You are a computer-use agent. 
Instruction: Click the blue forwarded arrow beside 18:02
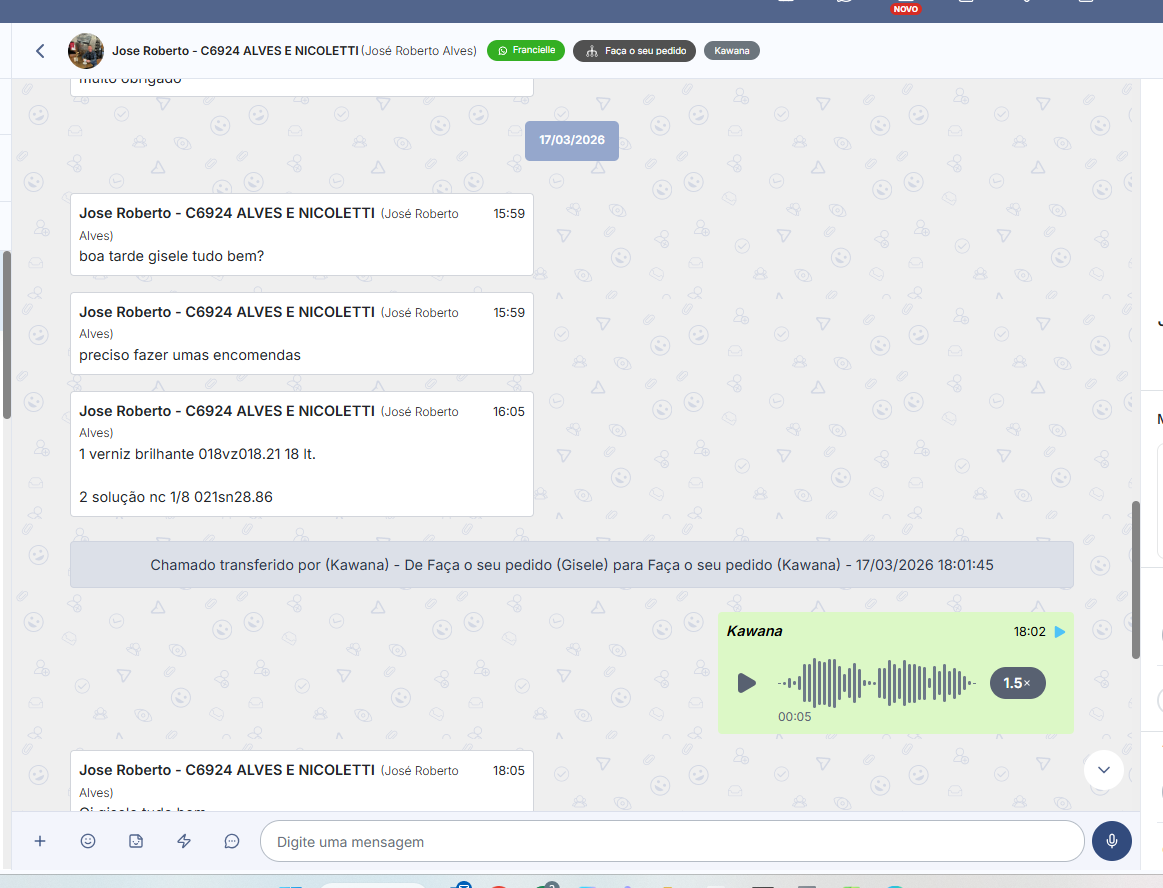[x=1060, y=632]
